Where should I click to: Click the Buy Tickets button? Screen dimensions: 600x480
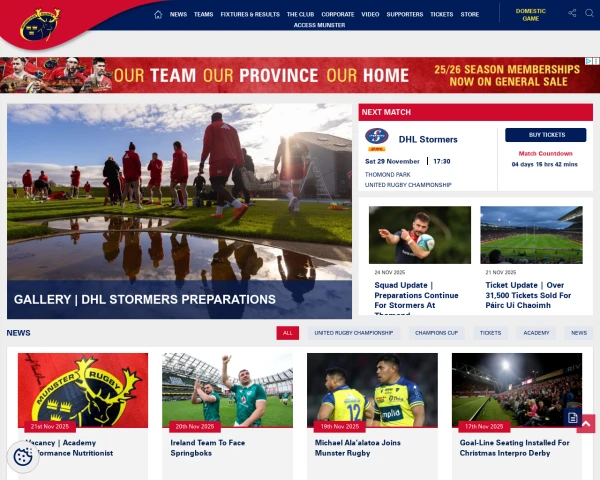pos(546,135)
